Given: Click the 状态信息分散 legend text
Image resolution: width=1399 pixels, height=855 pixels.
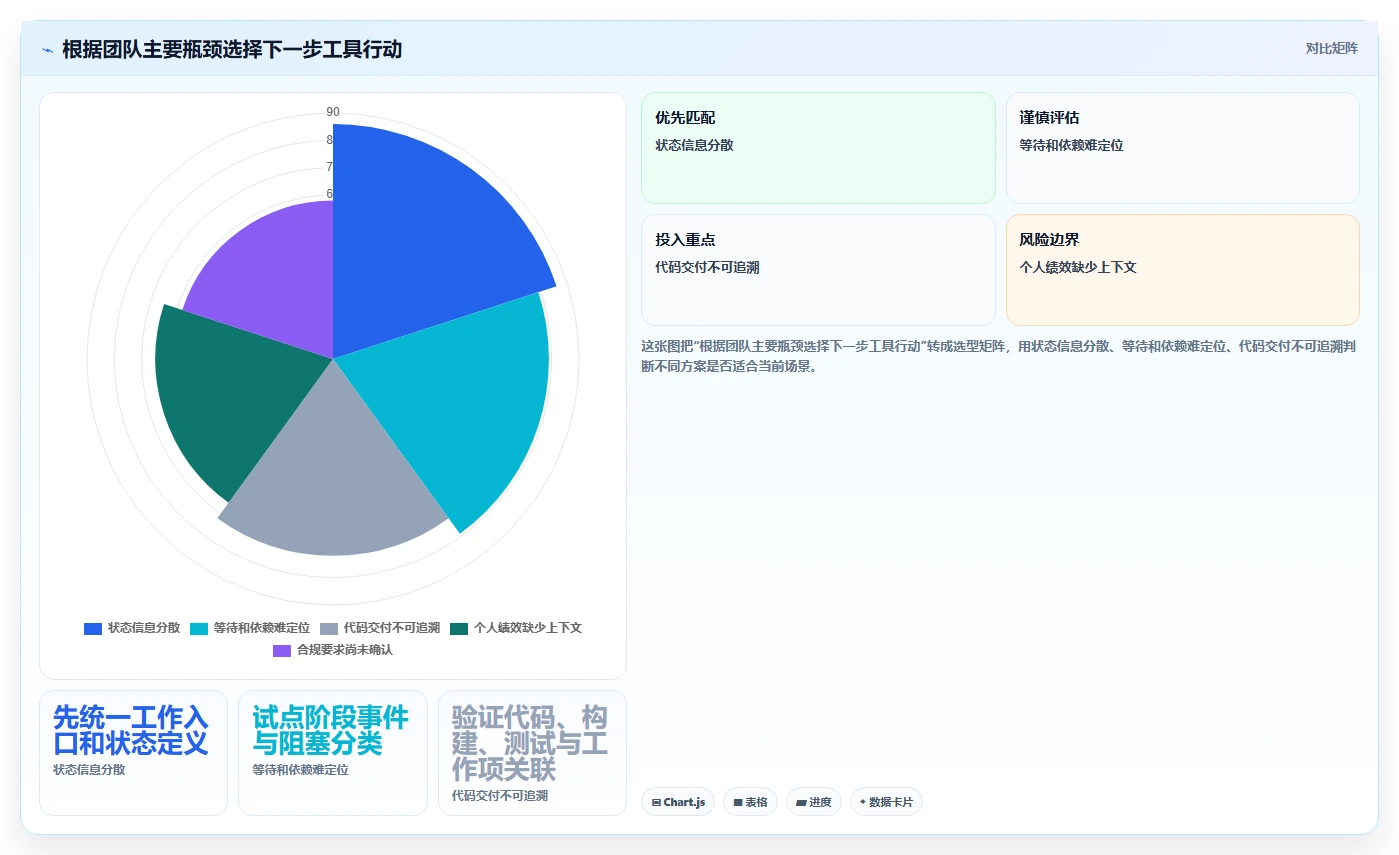Looking at the screenshot, I should (x=144, y=628).
